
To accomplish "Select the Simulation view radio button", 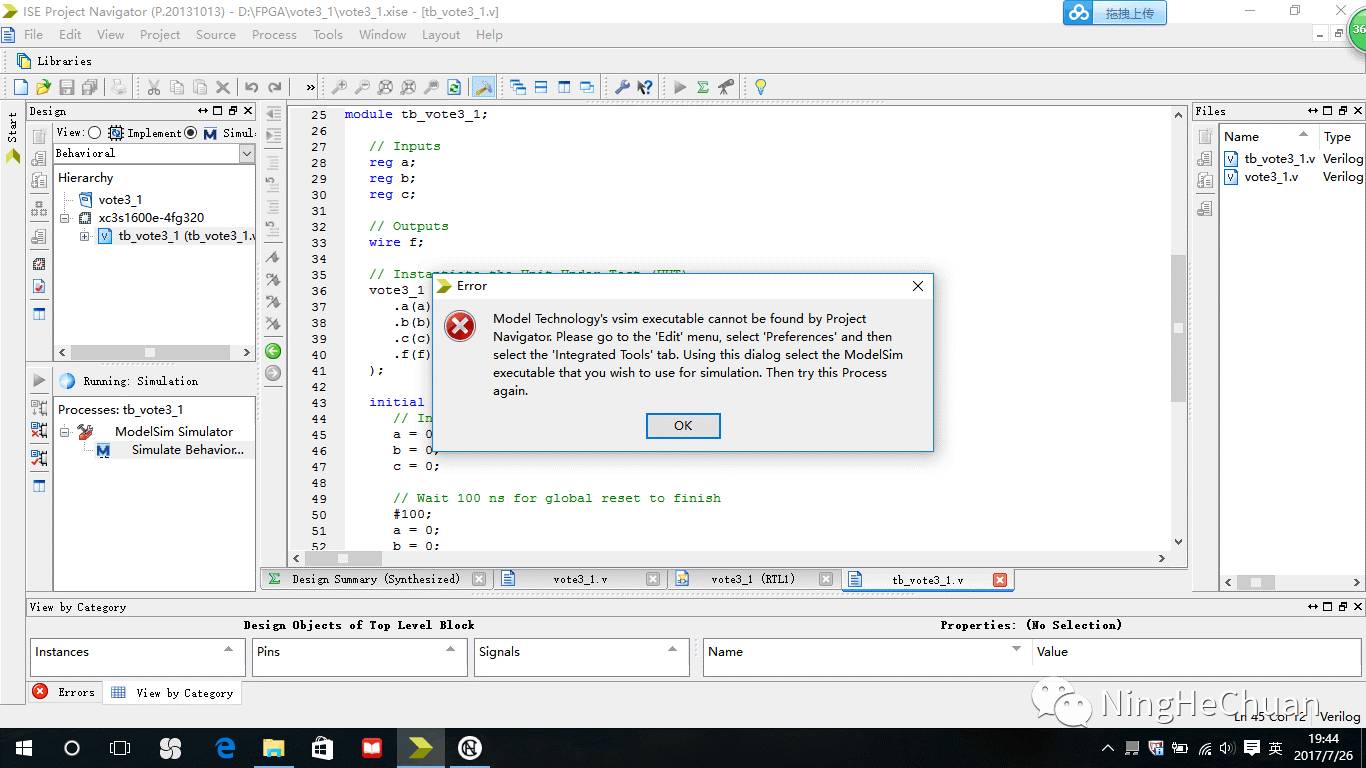I will click(x=191, y=133).
